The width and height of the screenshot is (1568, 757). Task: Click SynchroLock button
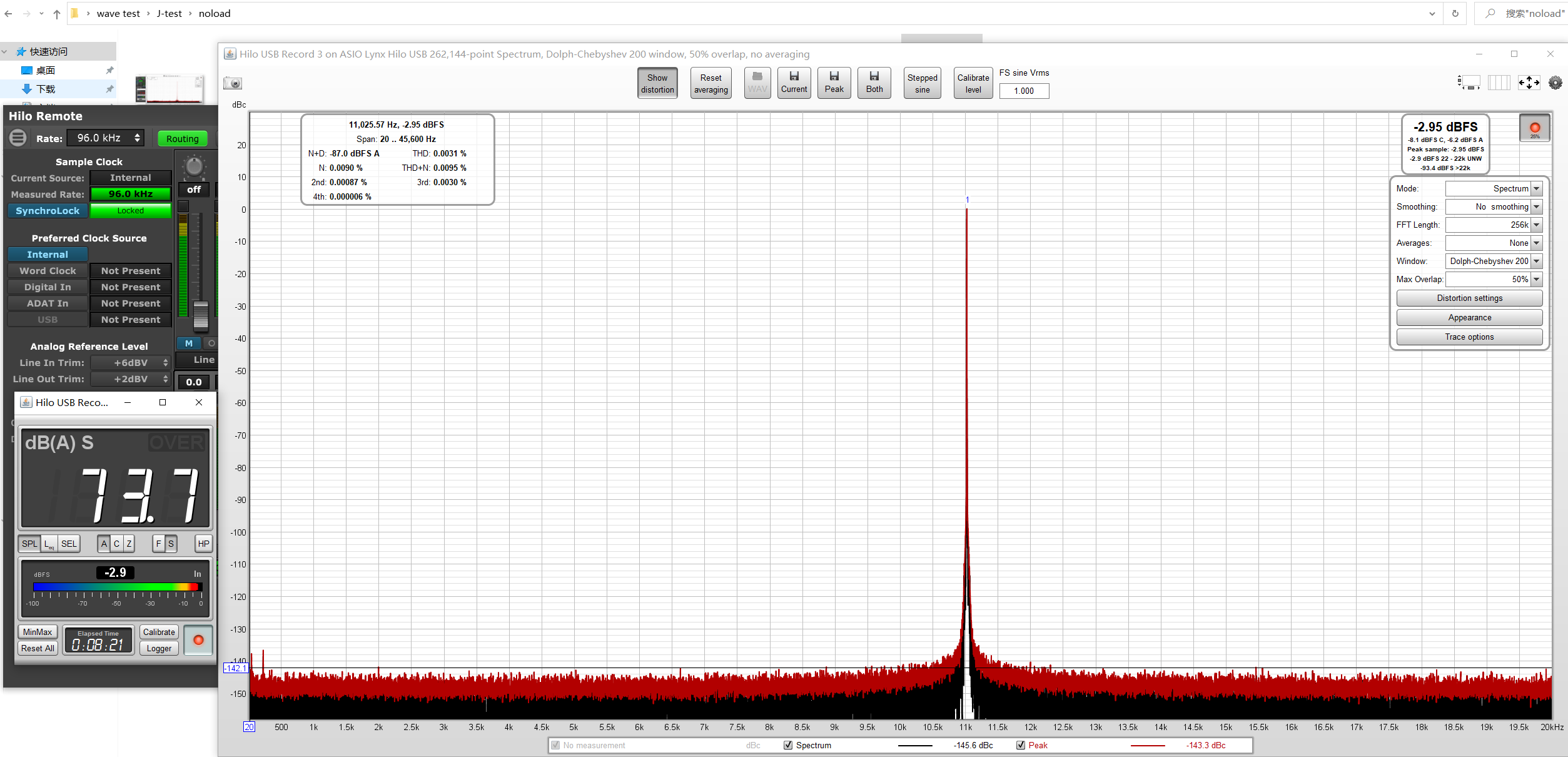[x=48, y=211]
